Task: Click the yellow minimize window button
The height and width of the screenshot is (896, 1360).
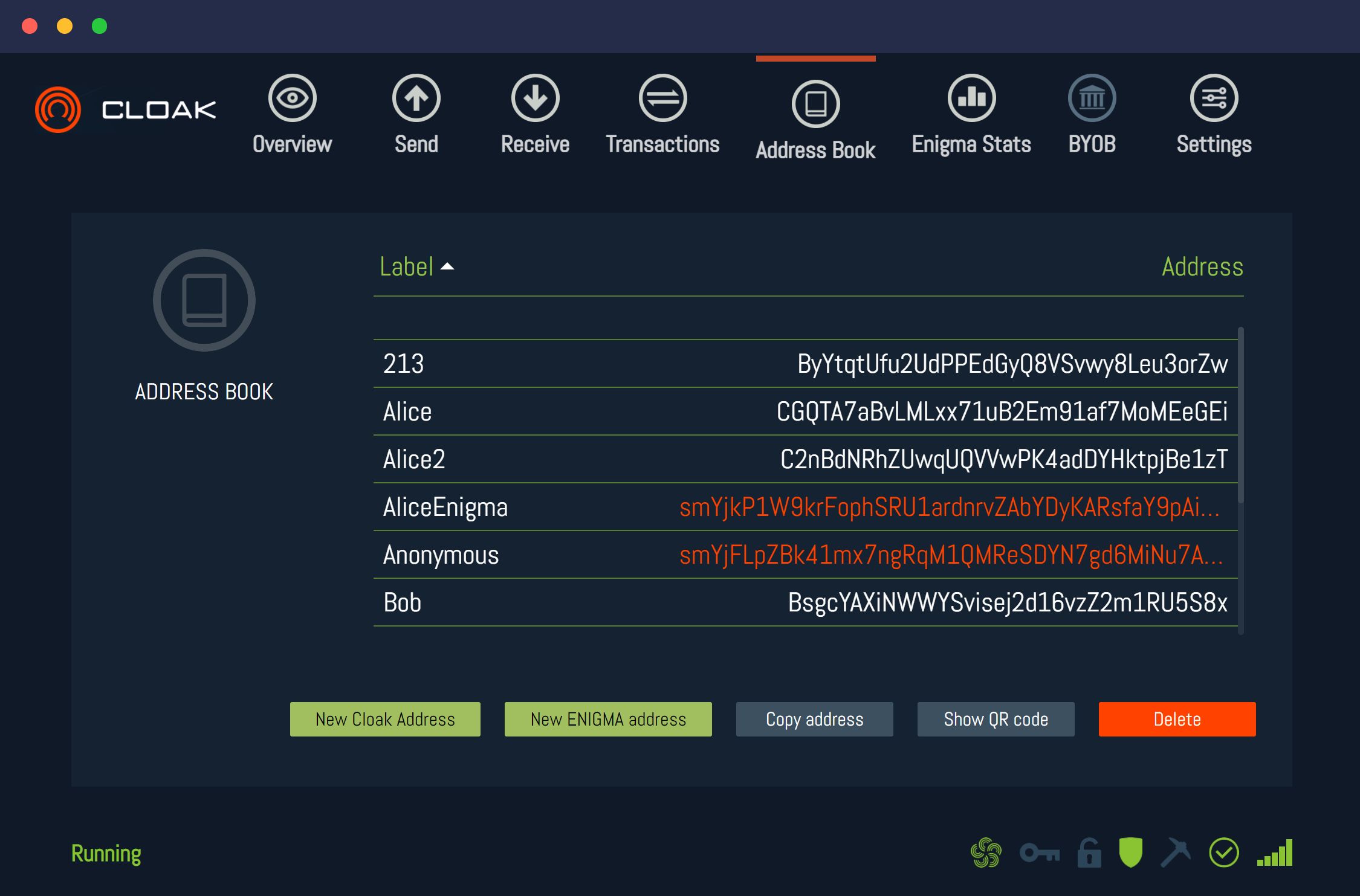Action: (x=65, y=26)
